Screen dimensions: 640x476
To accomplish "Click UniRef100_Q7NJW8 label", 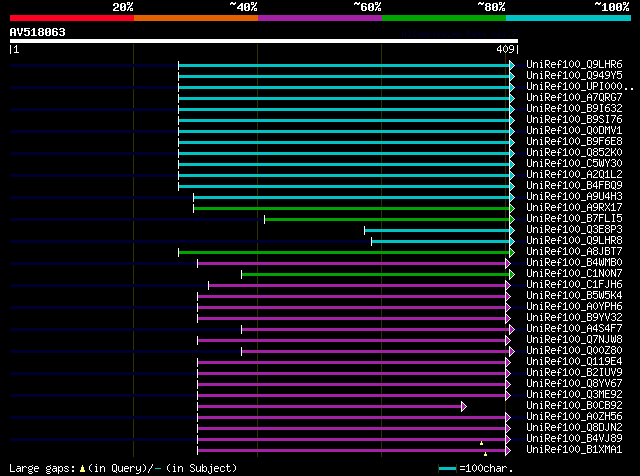I will click(x=574, y=340).
